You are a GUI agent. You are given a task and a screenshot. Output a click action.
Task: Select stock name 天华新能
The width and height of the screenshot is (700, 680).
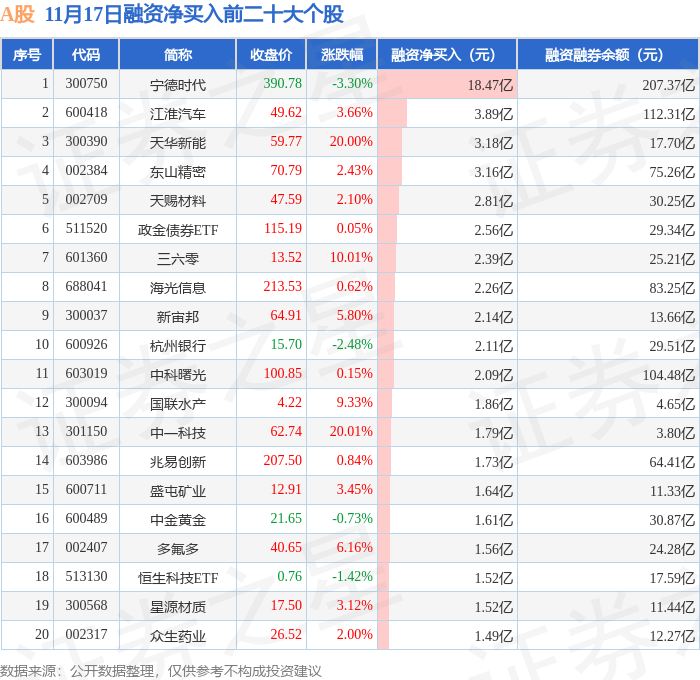pyautogui.click(x=178, y=142)
